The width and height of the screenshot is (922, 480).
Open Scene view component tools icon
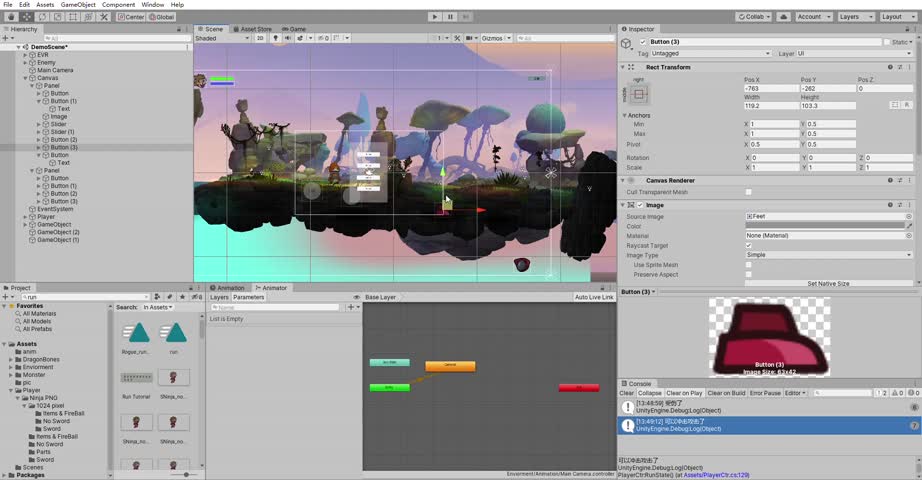coord(457,38)
